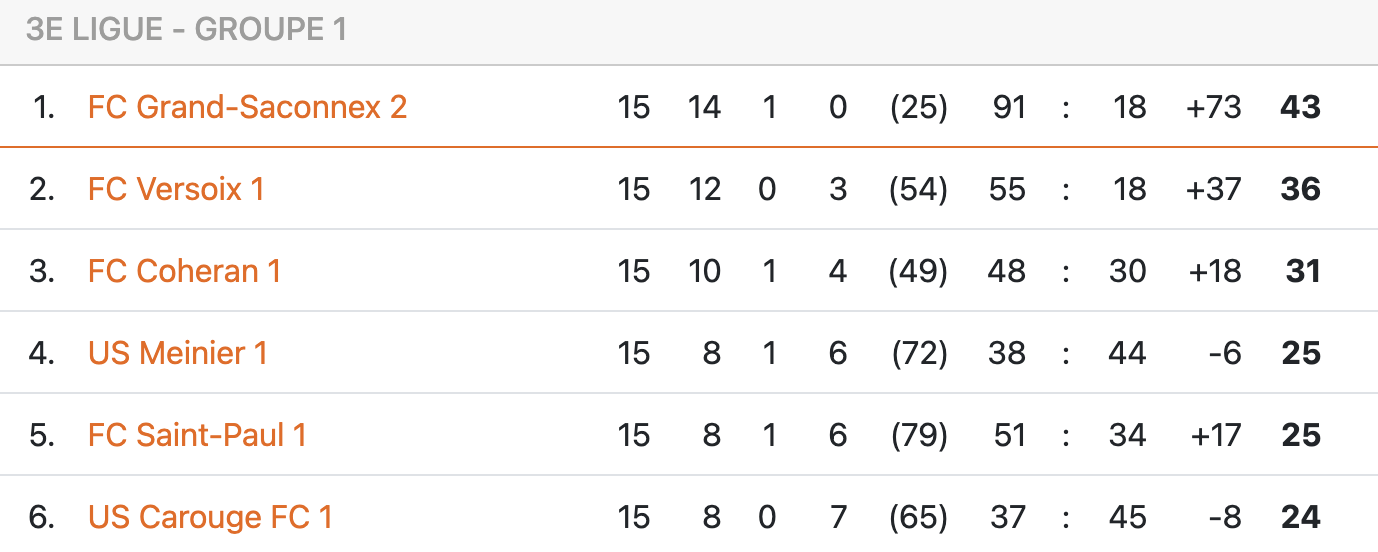
Task: Click the 91 goals scored value
Action: coord(1008,107)
